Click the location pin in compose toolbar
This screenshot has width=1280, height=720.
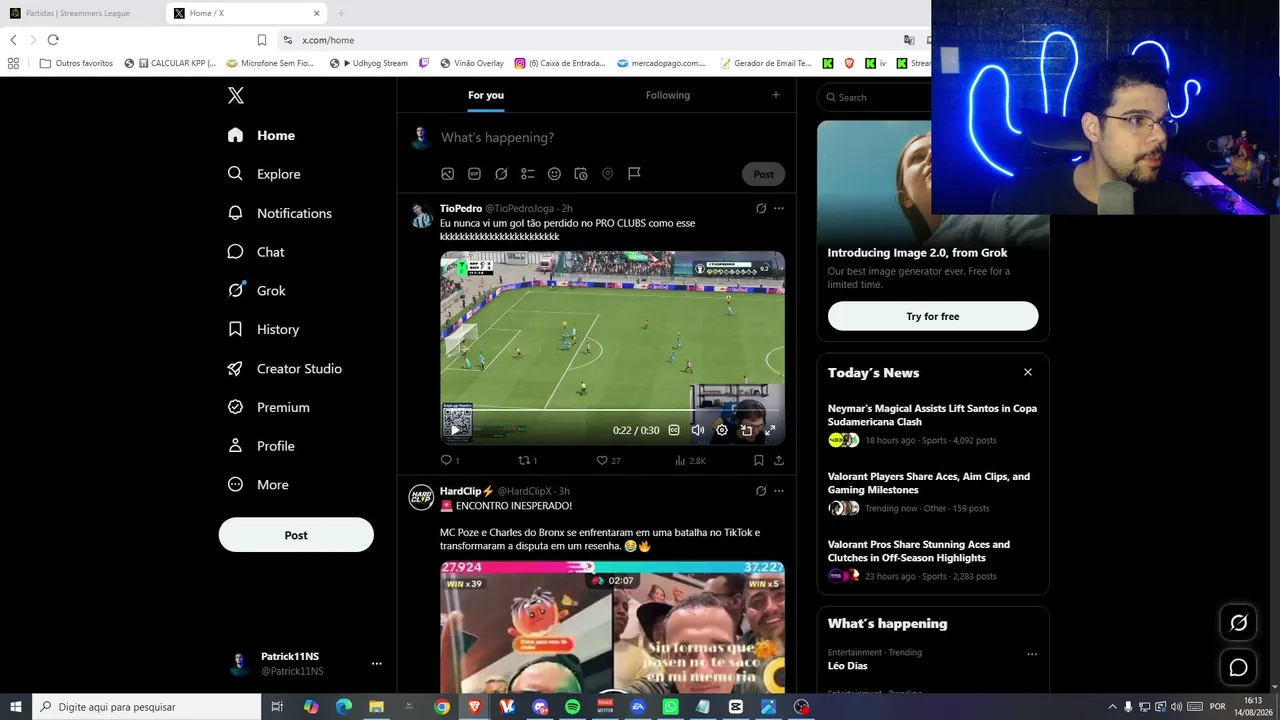pos(607,174)
